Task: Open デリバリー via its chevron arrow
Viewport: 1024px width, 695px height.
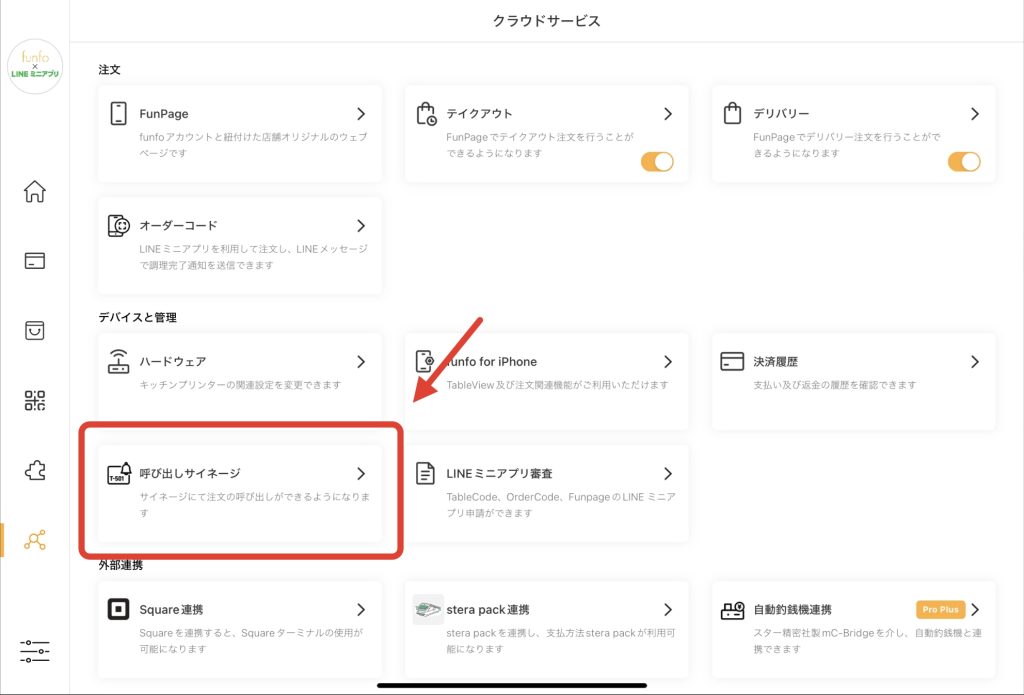Action: [975, 114]
